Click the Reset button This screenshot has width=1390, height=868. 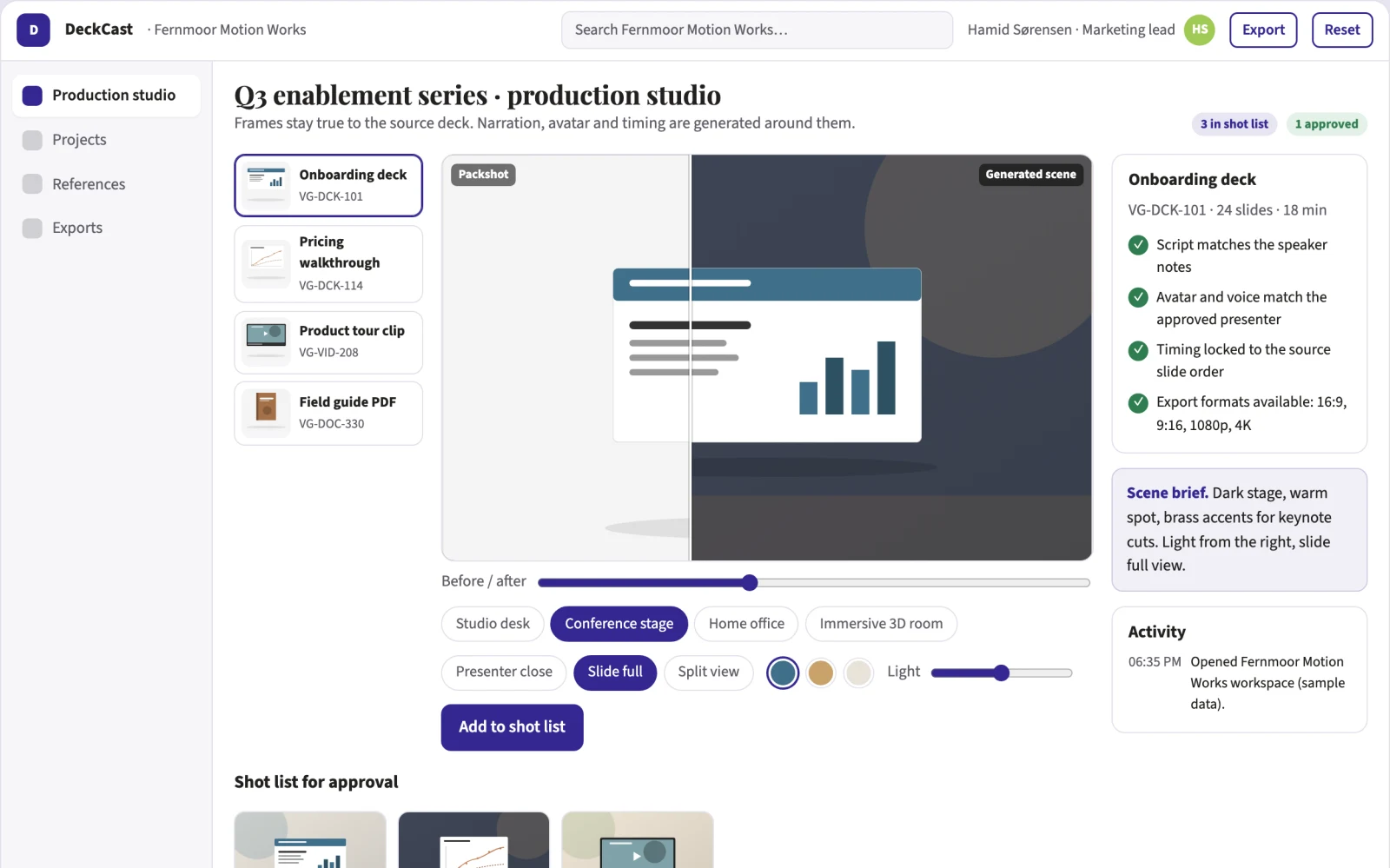pyautogui.click(x=1342, y=30)
